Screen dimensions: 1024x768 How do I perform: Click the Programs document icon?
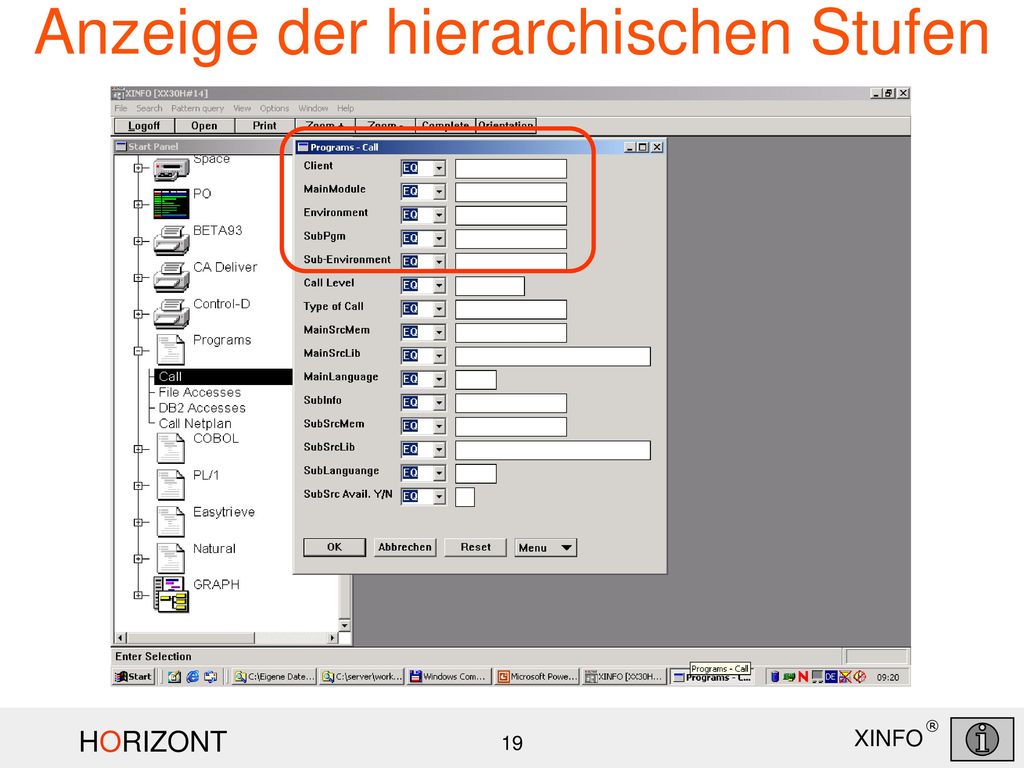tap(170, 349)
